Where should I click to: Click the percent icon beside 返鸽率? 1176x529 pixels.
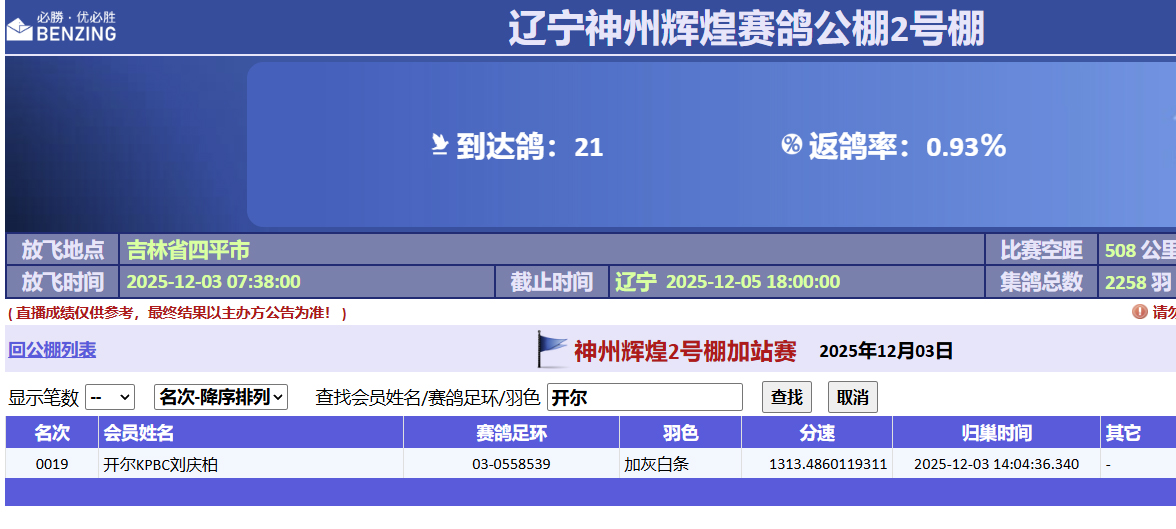coord(791,146)
